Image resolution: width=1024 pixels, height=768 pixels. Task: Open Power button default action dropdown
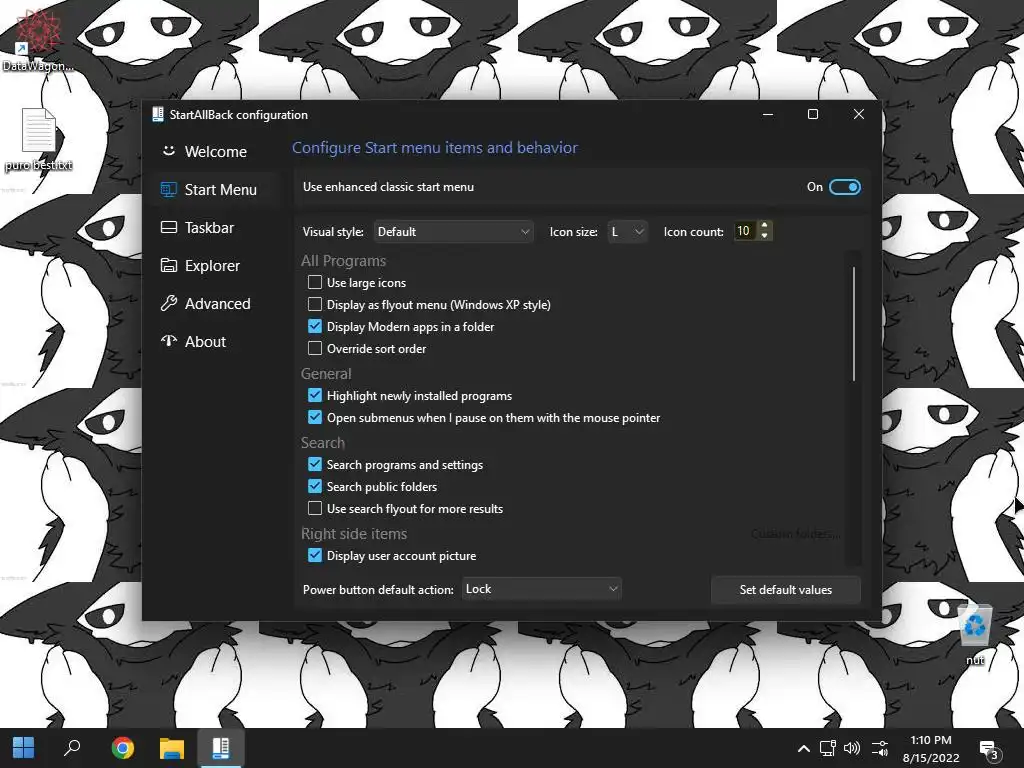(541, 589)
